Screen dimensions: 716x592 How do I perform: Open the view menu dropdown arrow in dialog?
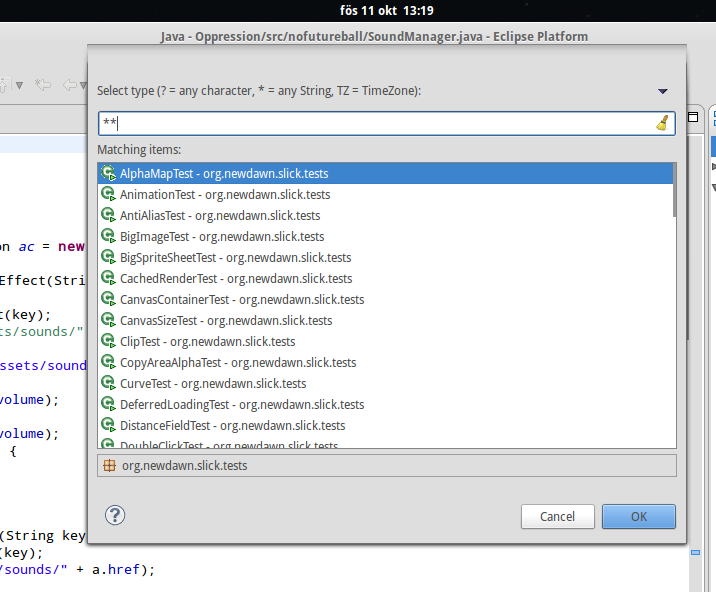pyautogui.click(x=663, y=91)
